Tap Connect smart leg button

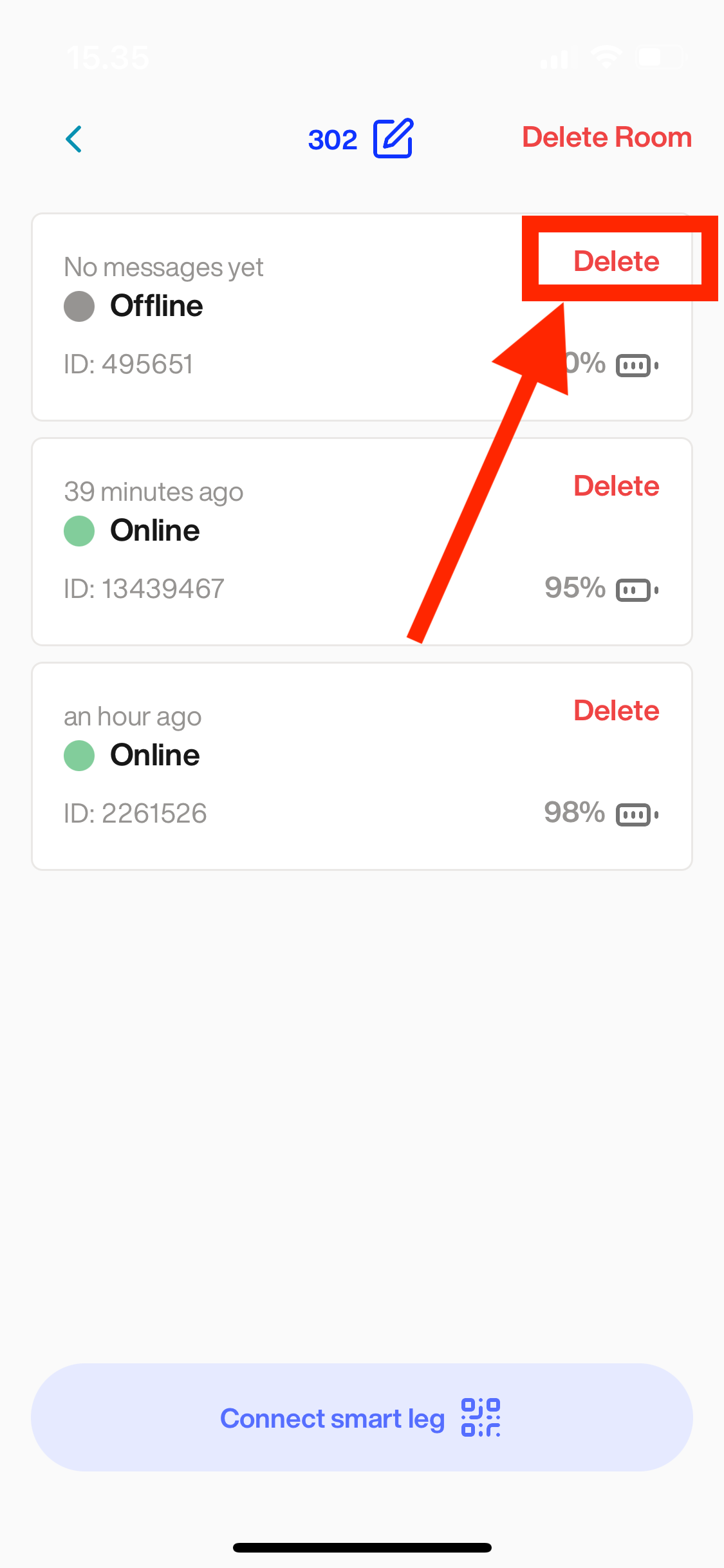(362, 1417)
